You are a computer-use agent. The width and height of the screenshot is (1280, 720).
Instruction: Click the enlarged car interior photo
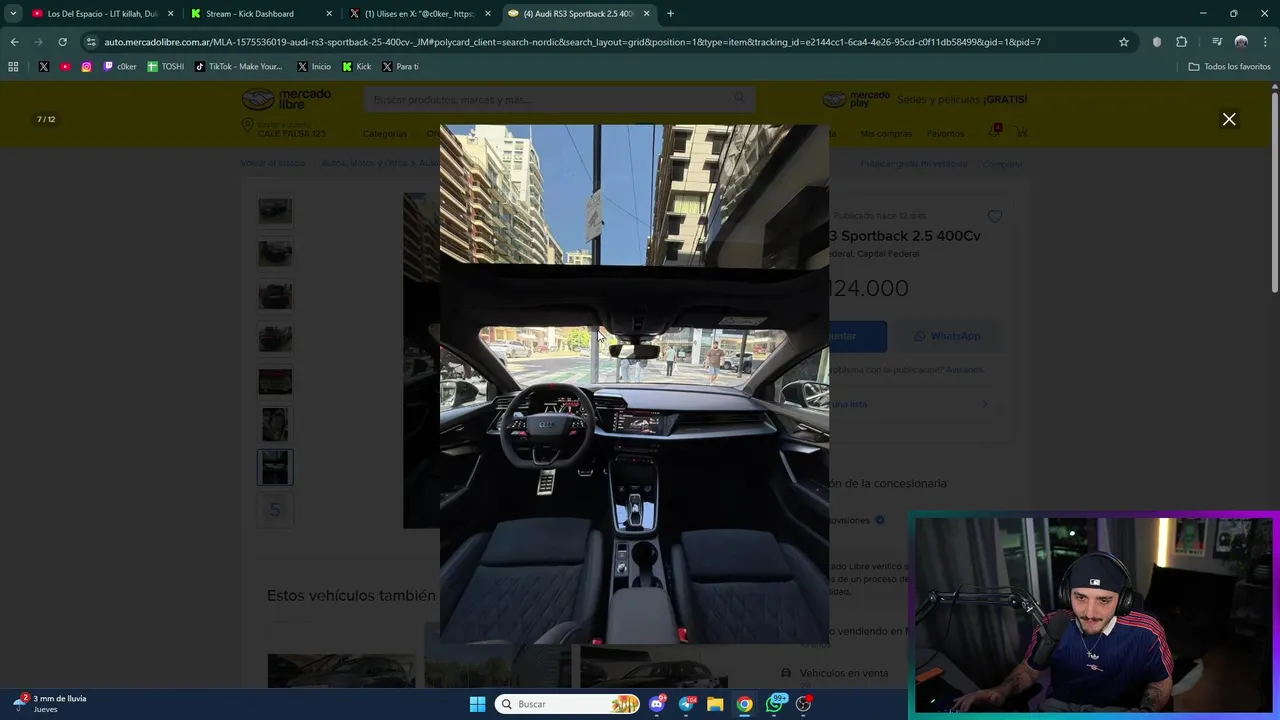pyautogui.click(x=634, y=384)
